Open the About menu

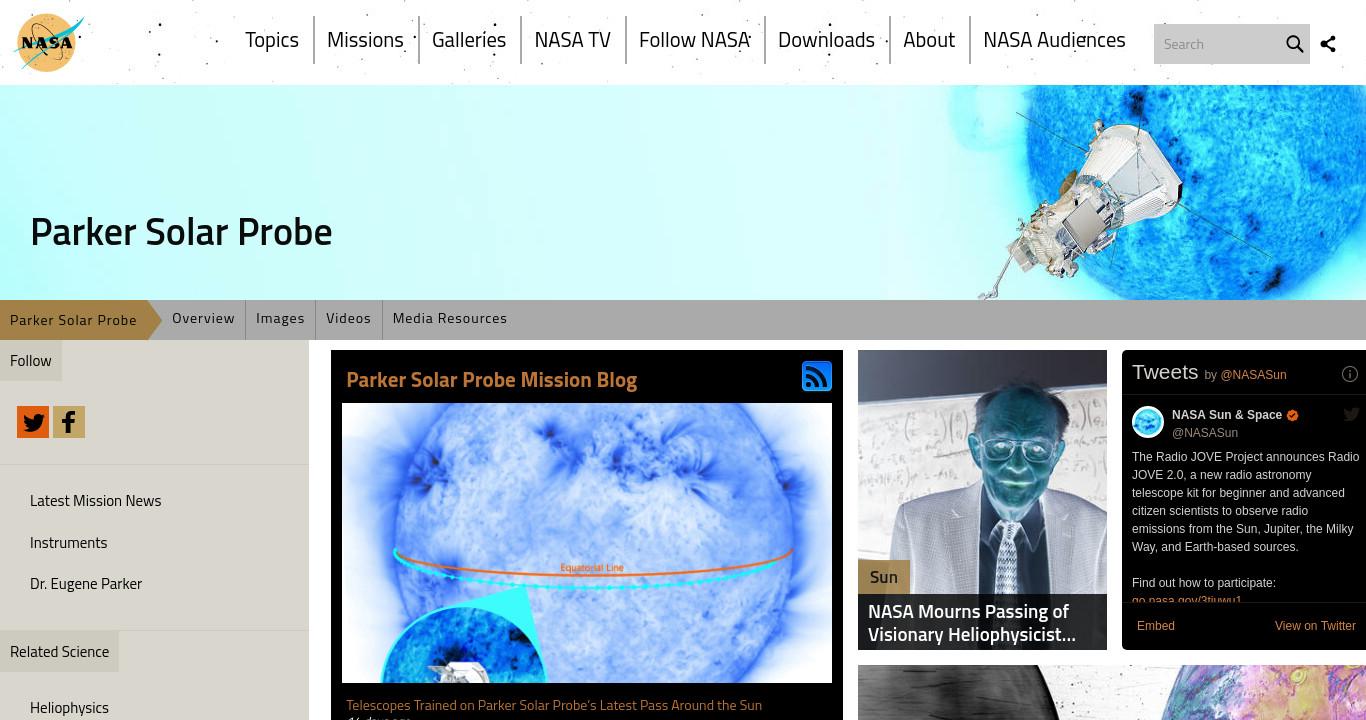[x=929, y=40]
